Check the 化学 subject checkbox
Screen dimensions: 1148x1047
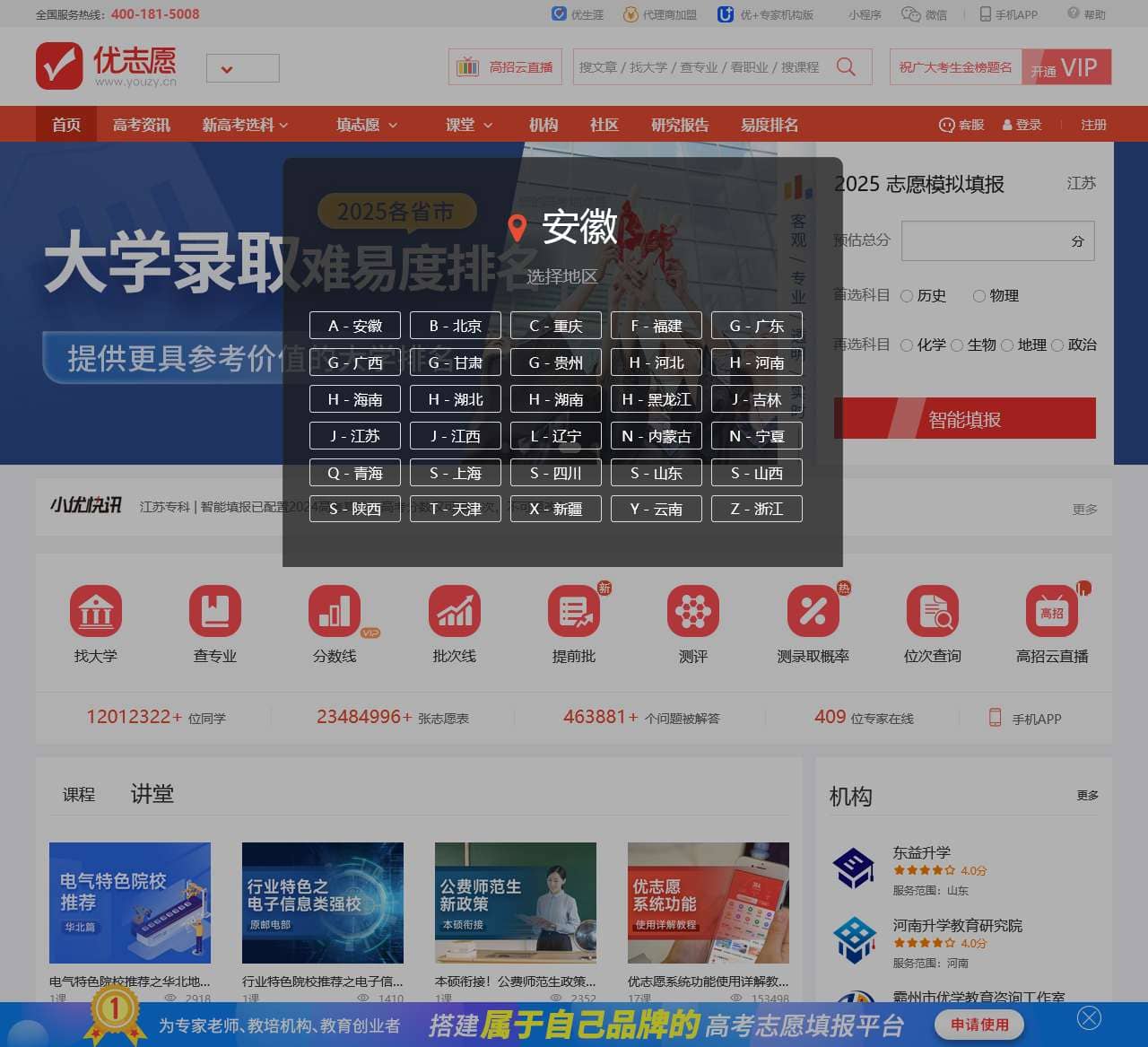click(x=907, y=345)
